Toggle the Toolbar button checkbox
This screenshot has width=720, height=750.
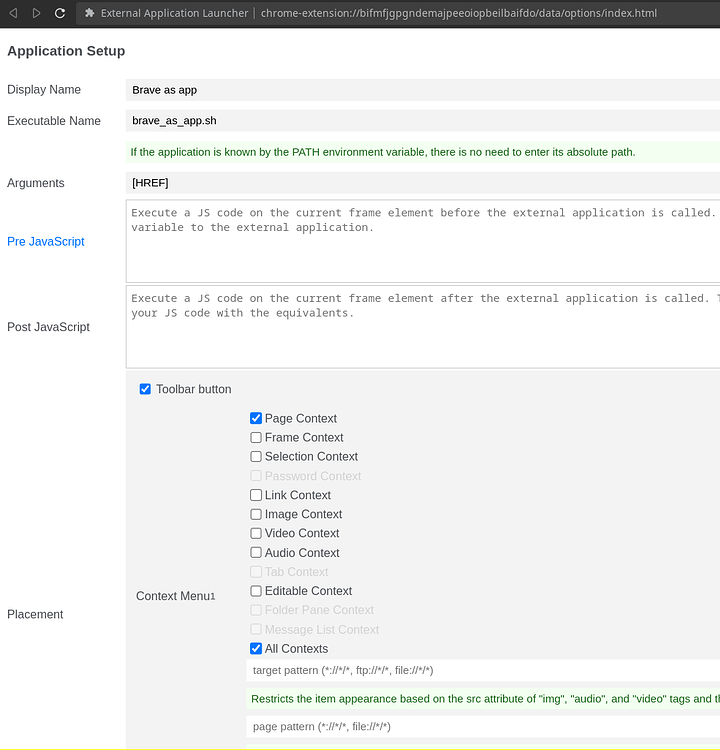tap(146, 389)
